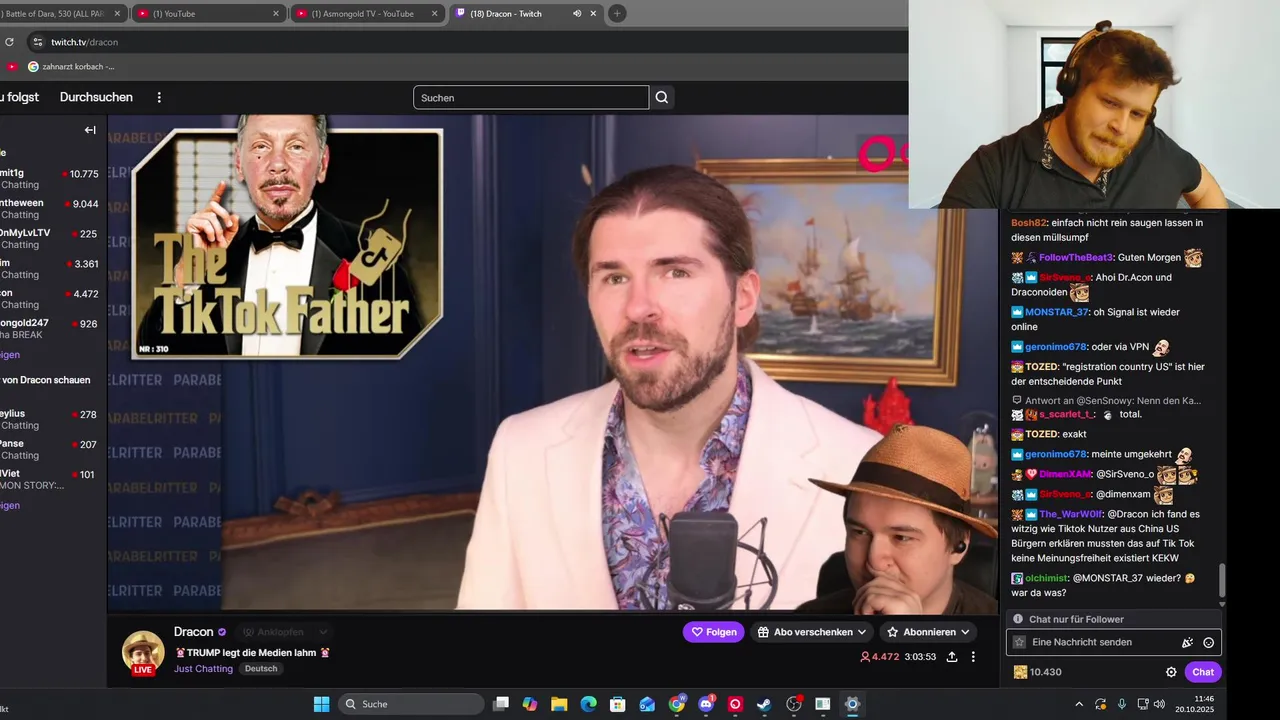Click the search magnifier button
Viewport: 1280px width, 720px height.
click(x=662, y=97)
